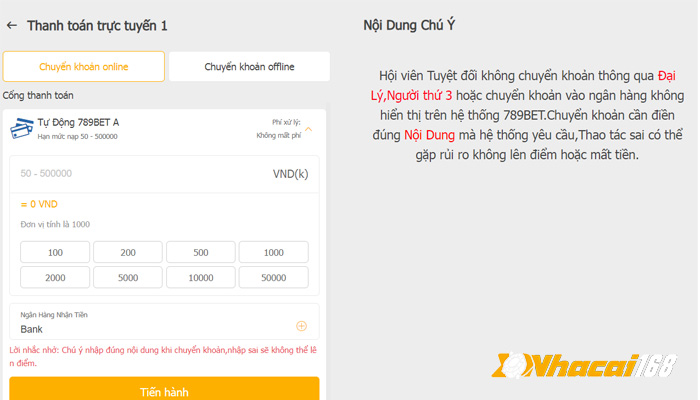The height and width of the screenshot is (400, 700).
Task: Click the Đơn vị tính là 1000 note
Action: [55, 224]
